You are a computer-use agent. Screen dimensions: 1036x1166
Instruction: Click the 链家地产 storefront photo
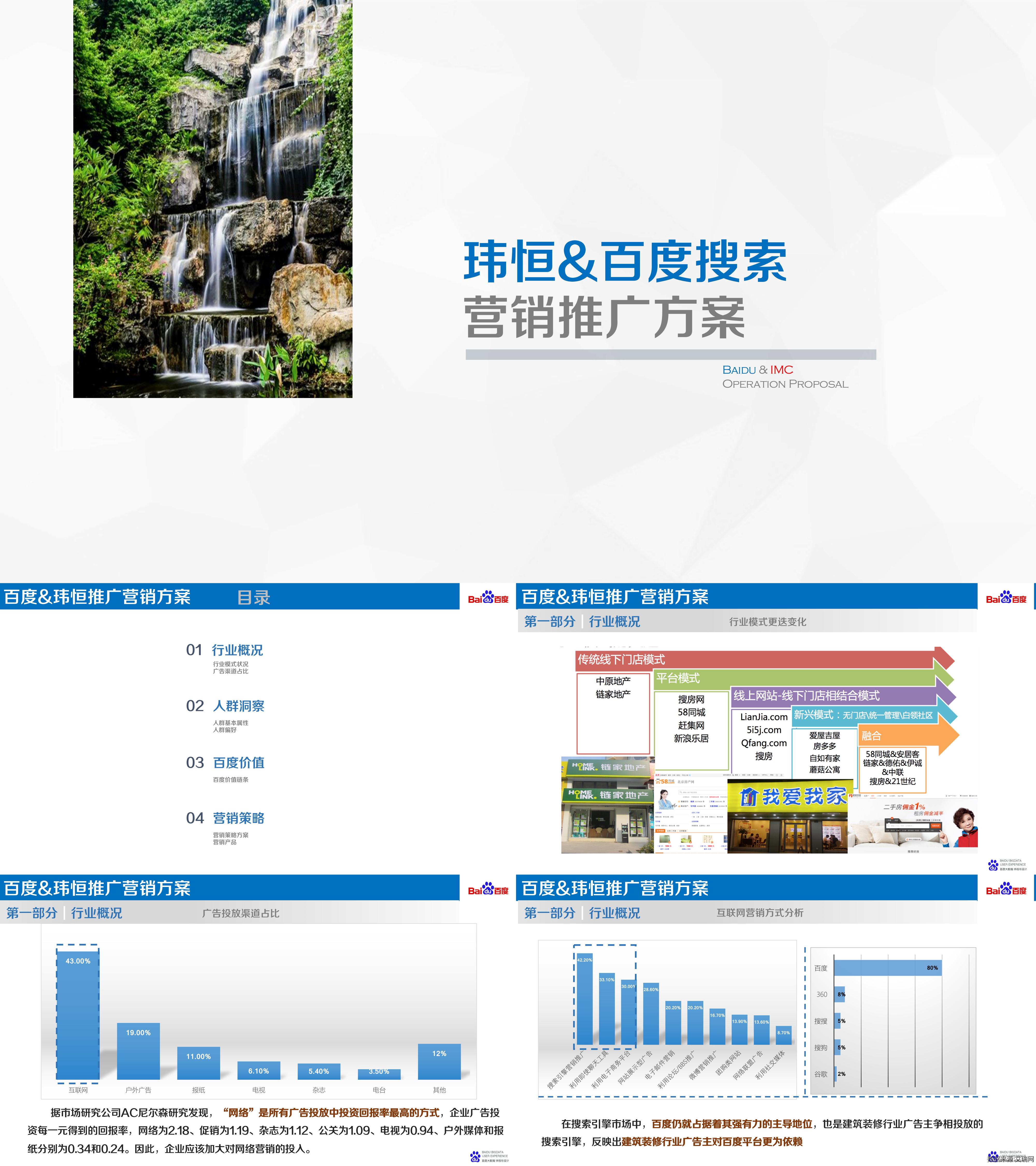click(607, 804)
